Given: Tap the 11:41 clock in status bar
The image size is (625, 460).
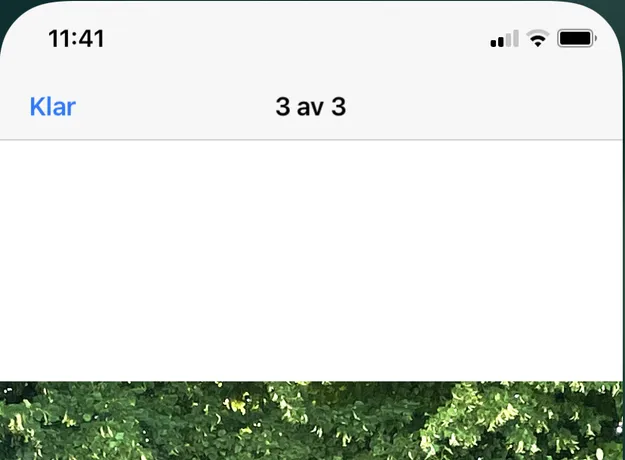Looking at the screenshot, I should pos(76,39).
